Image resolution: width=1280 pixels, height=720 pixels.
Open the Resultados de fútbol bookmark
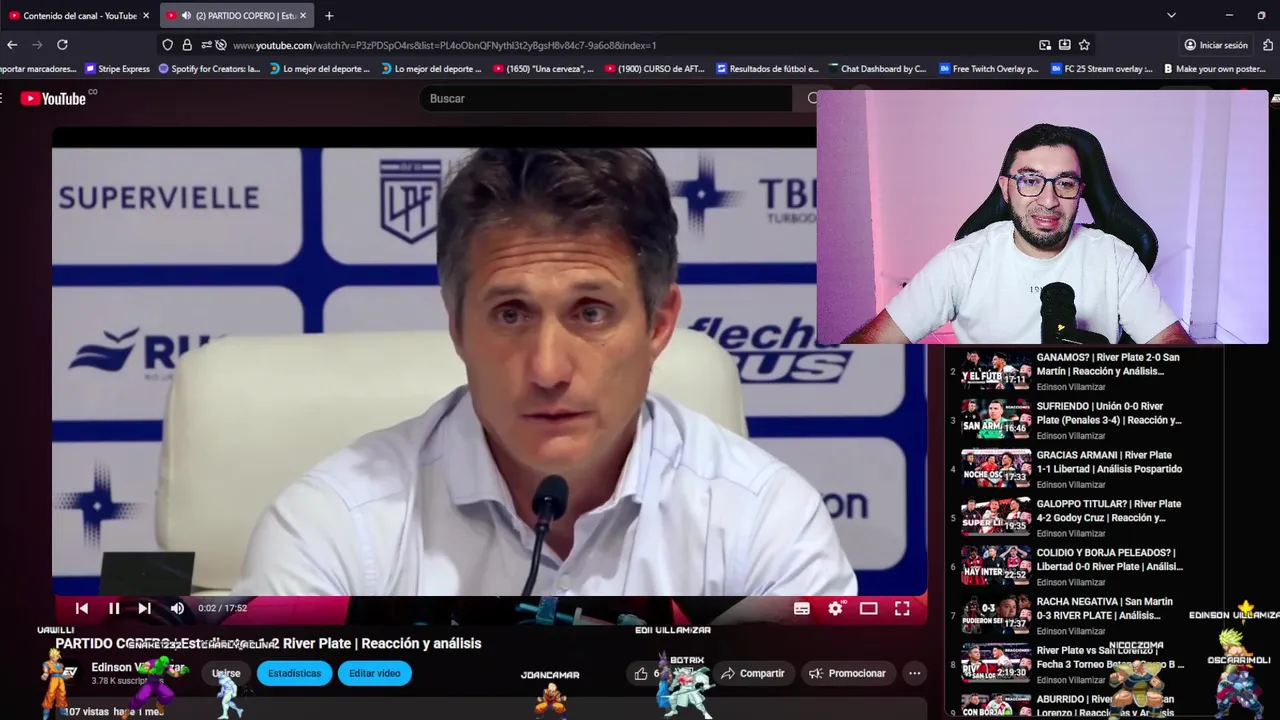(x=767, y=69)
